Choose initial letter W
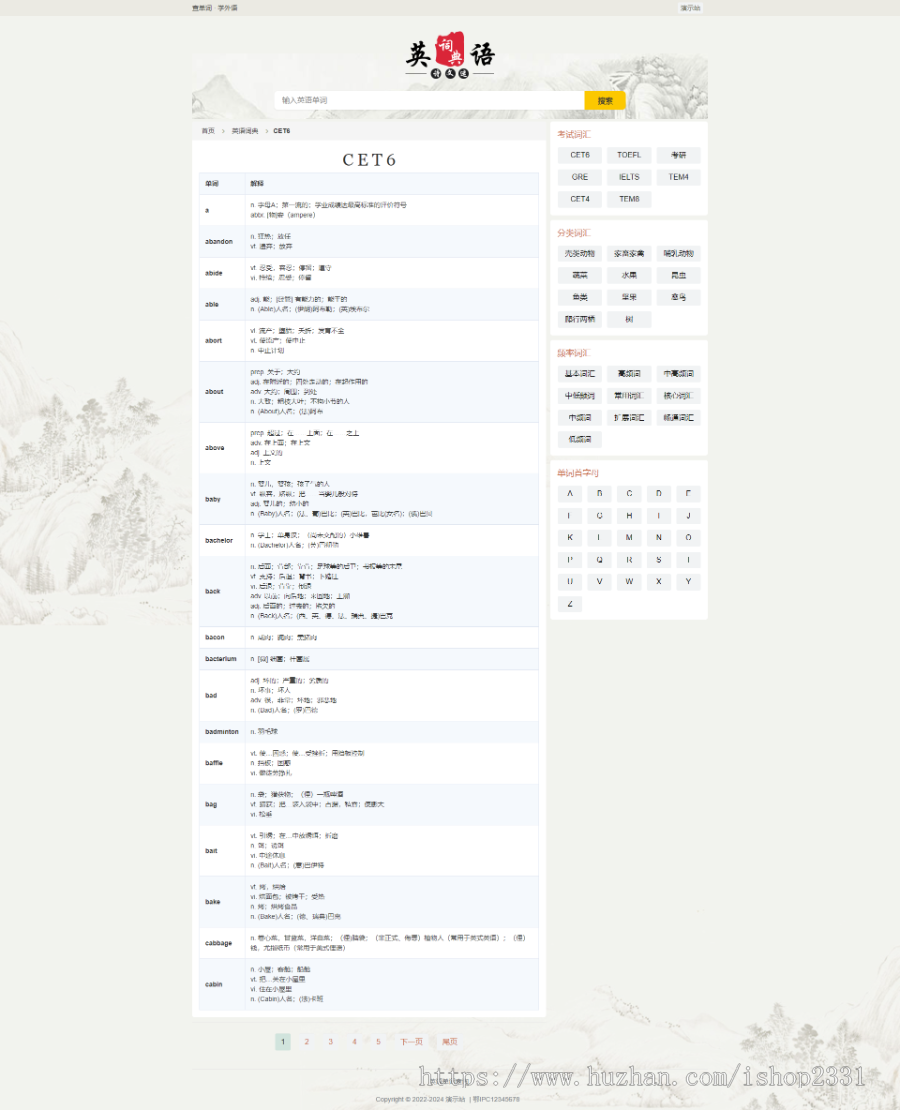 pos(629,582)
